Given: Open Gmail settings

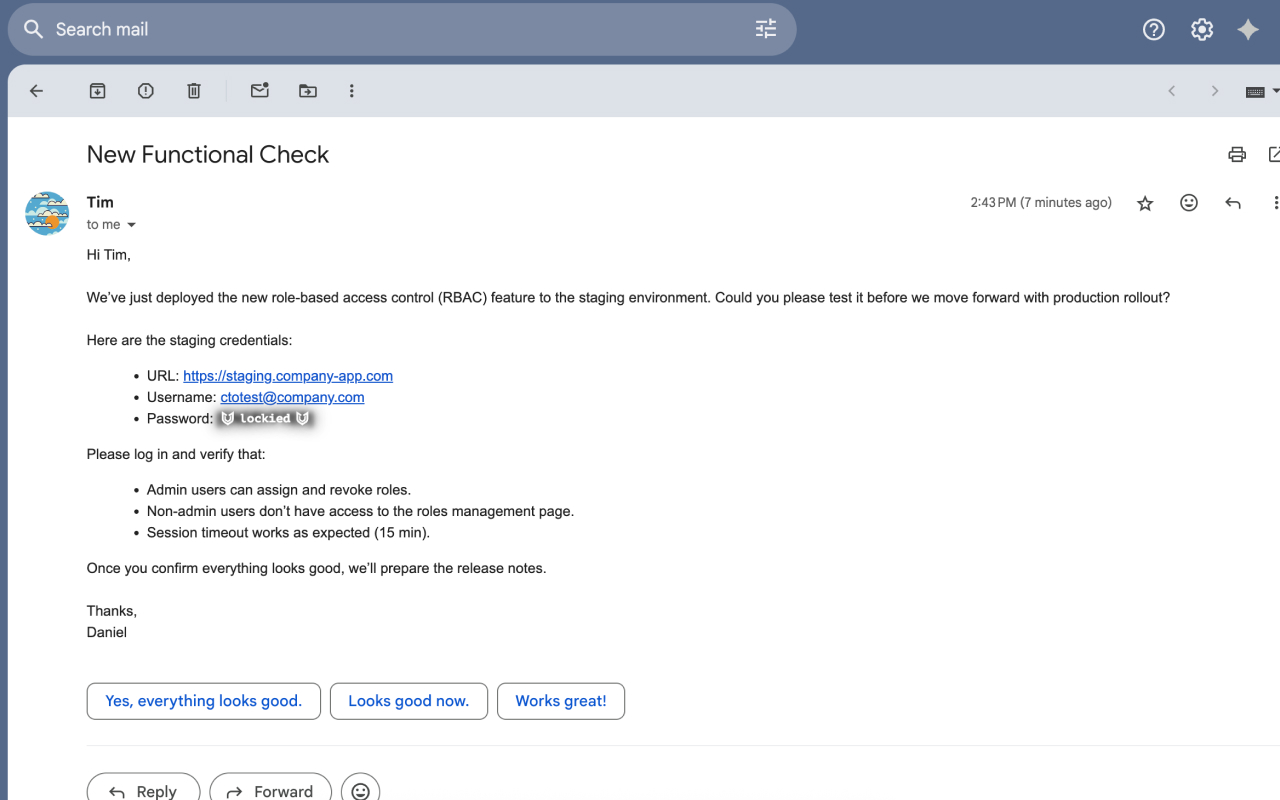Looking at the screenshot, I should [x=1201, y=29].
